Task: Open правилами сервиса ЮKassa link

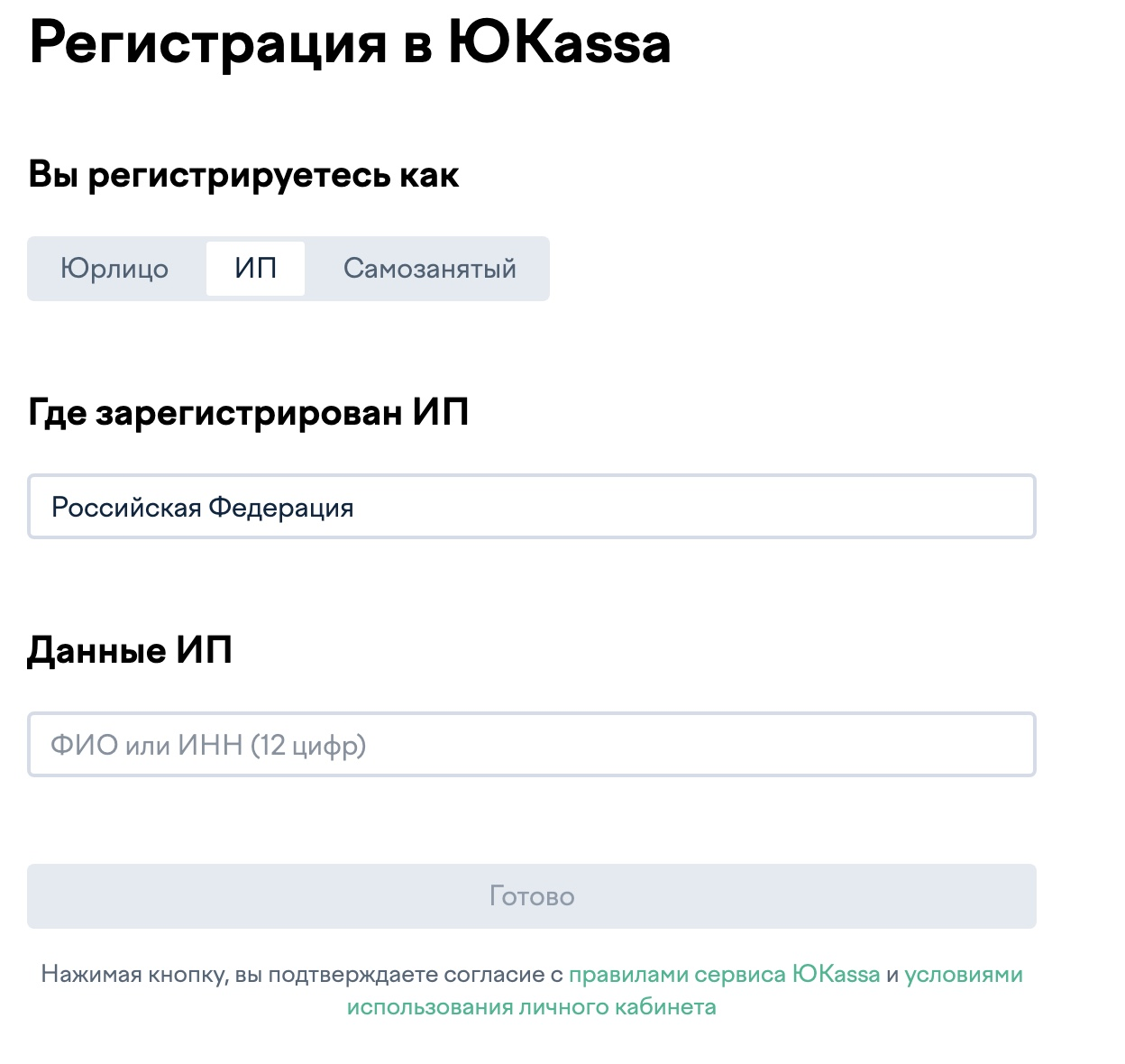Action: 724,975
